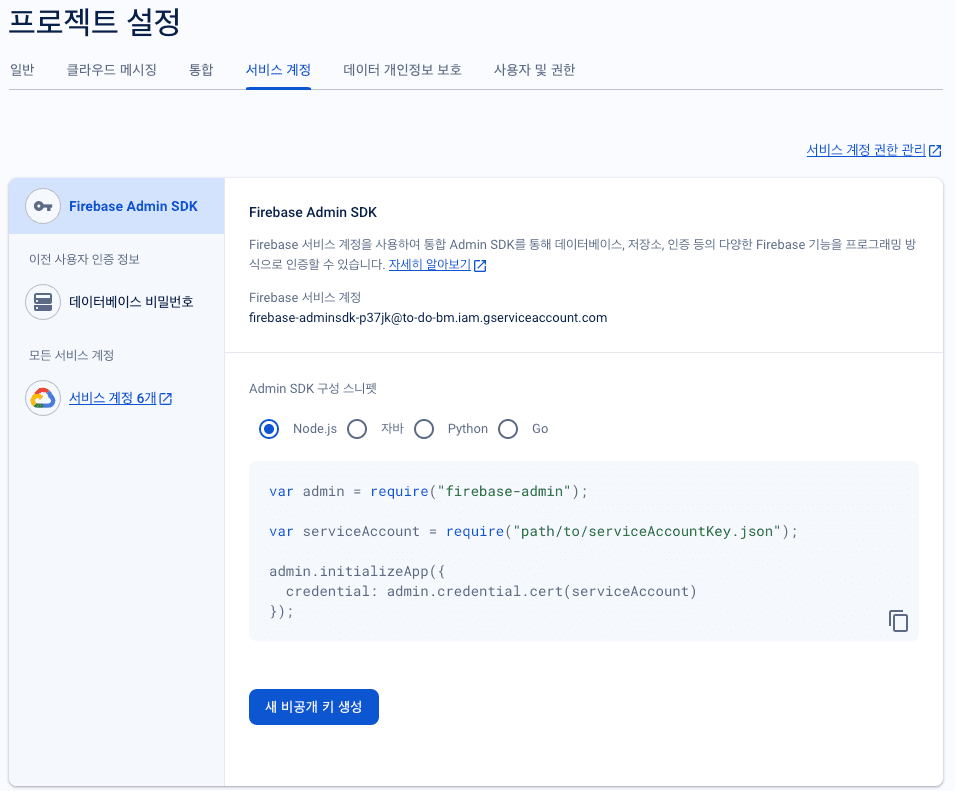Select 데이터베이스 비밀번호 in the sidebar
955x791 pixels.
click(116, 302)
